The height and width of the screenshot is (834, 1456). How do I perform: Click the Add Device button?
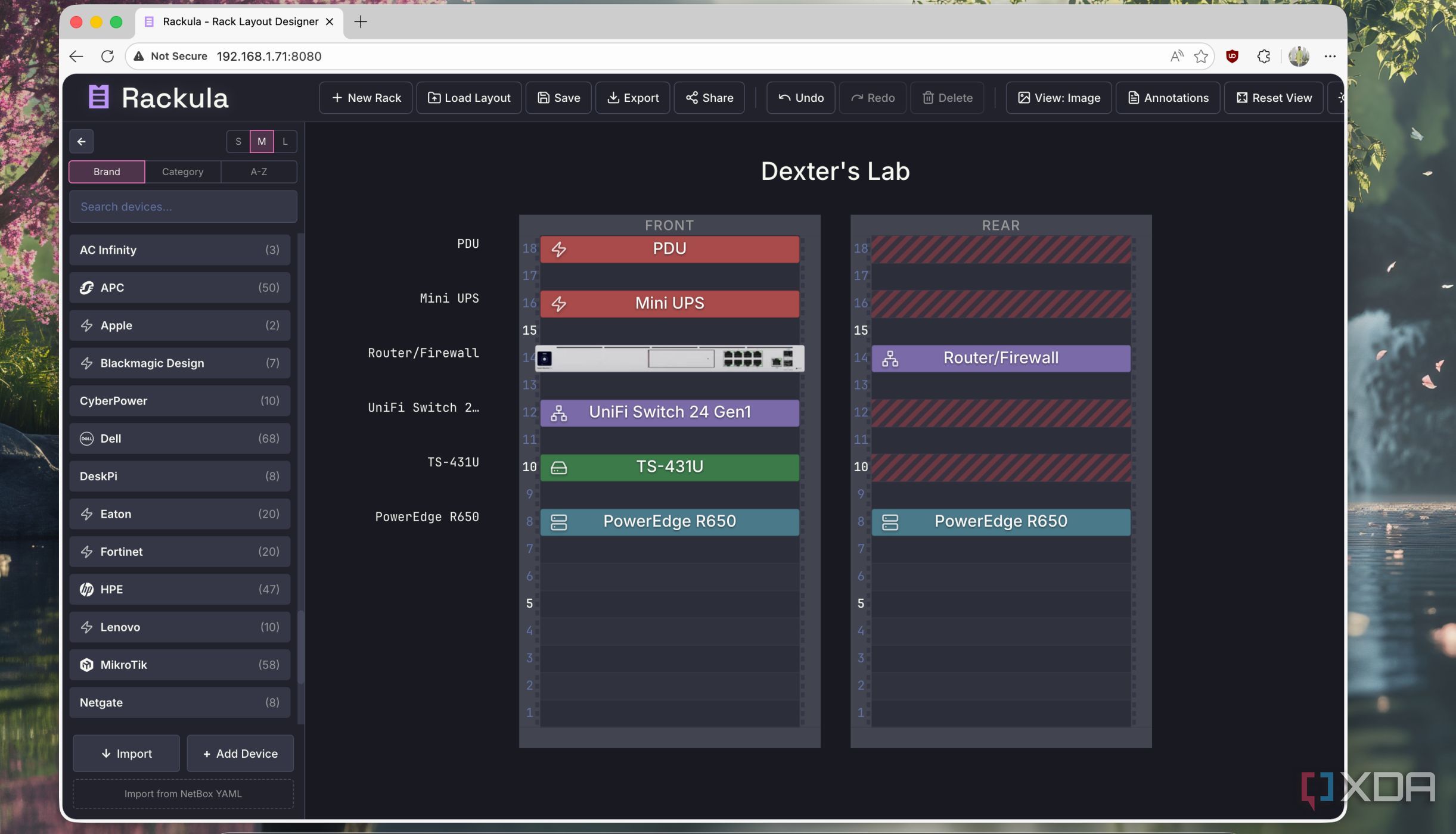coord(240,754)
